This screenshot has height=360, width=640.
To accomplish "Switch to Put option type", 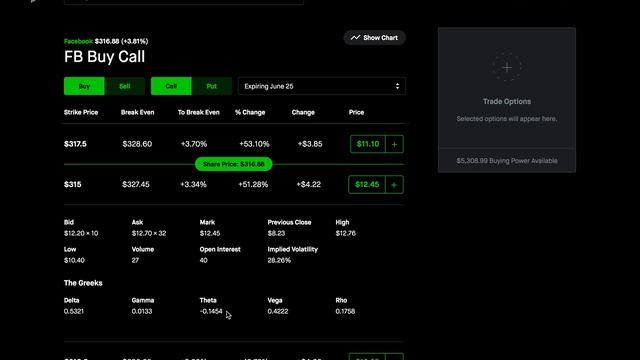I will click(211, 86).
